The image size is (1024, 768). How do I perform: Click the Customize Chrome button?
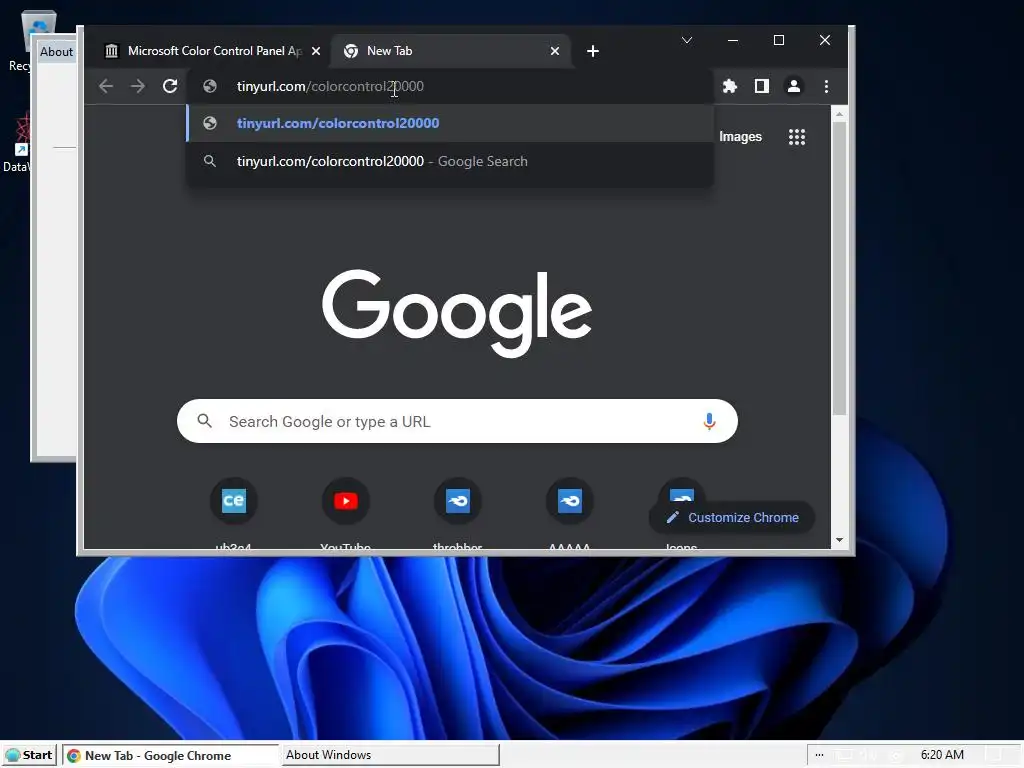click(731, 517)
